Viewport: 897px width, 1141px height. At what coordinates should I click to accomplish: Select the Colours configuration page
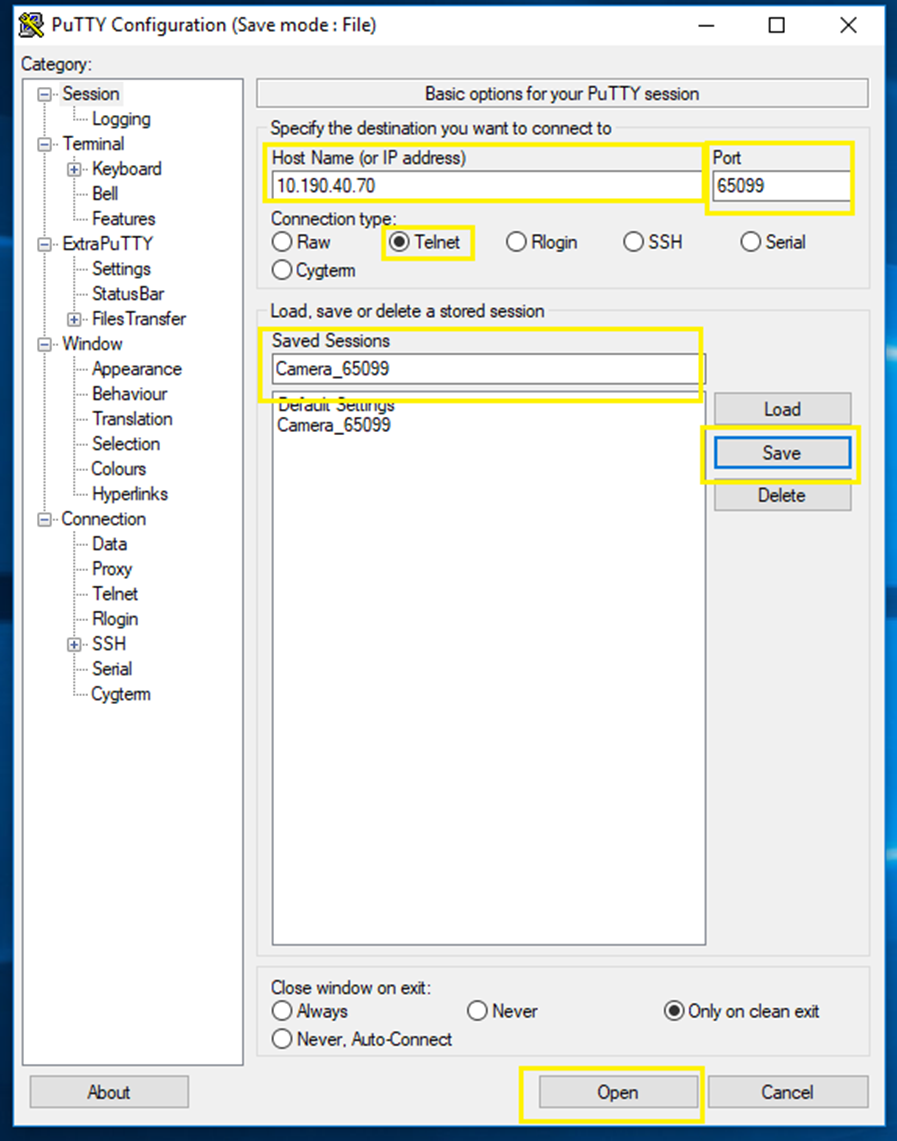[118, 469]
